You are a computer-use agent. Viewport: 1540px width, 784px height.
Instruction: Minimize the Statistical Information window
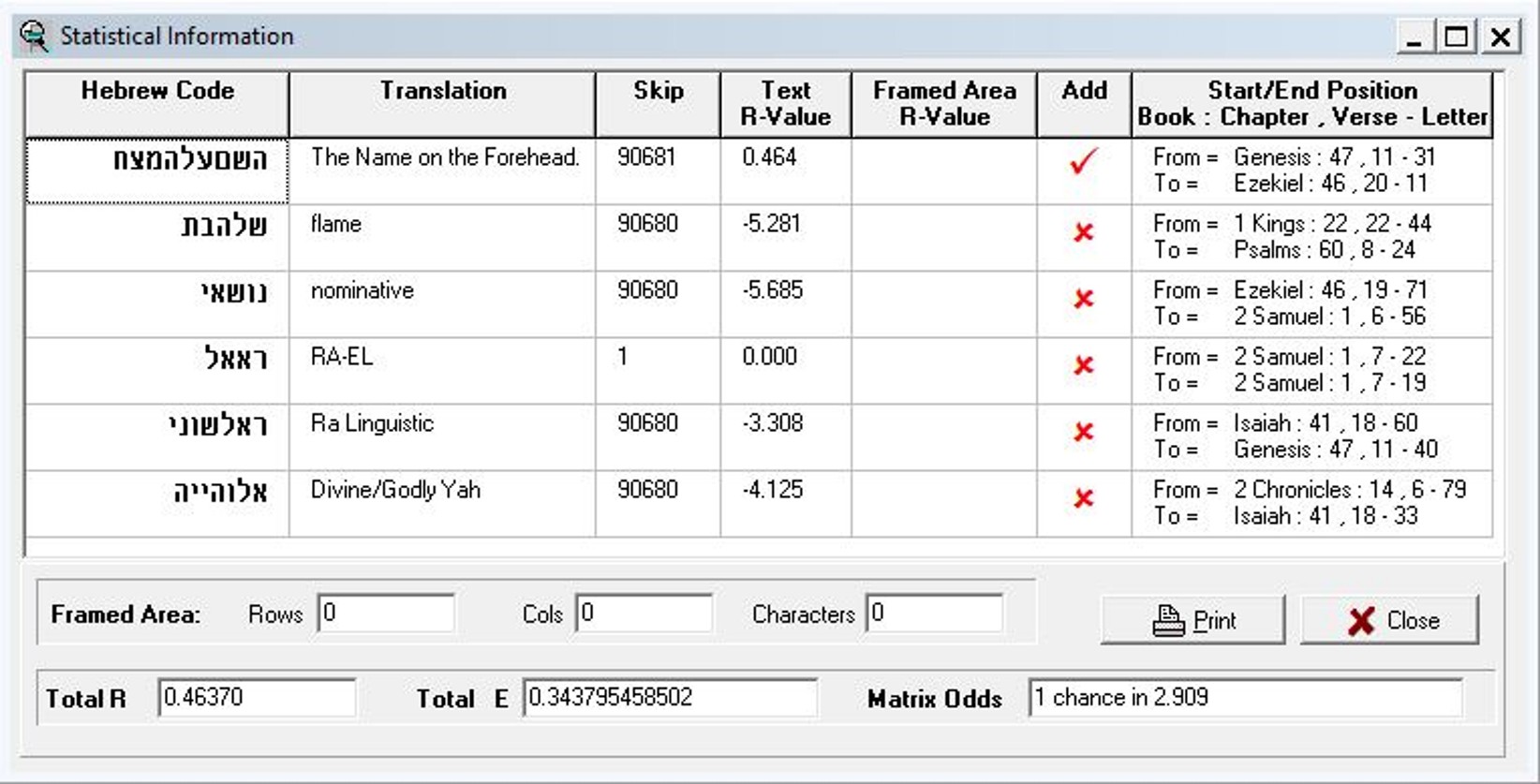pos(1414,37)
